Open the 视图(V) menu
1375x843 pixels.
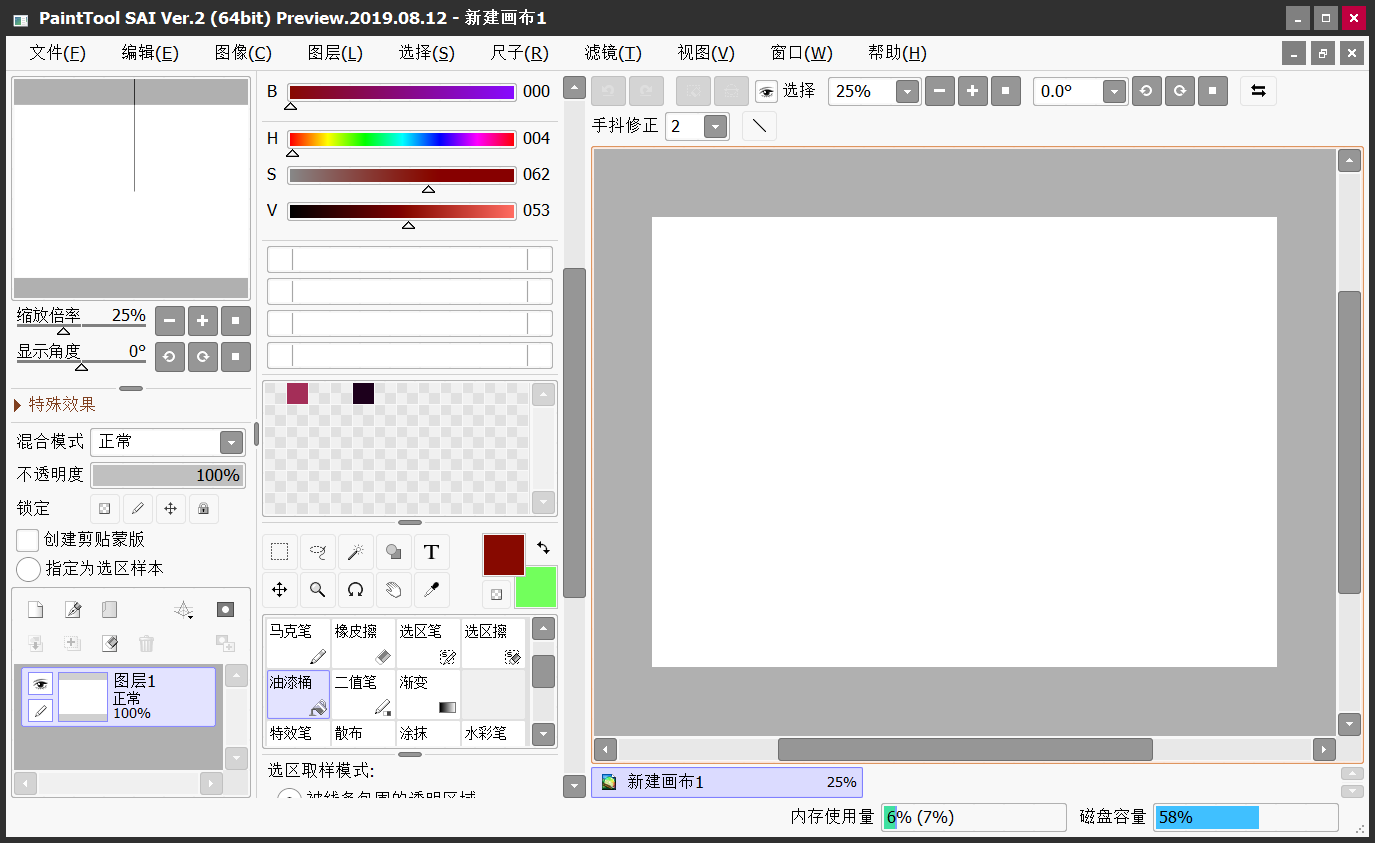coord(706,53)
